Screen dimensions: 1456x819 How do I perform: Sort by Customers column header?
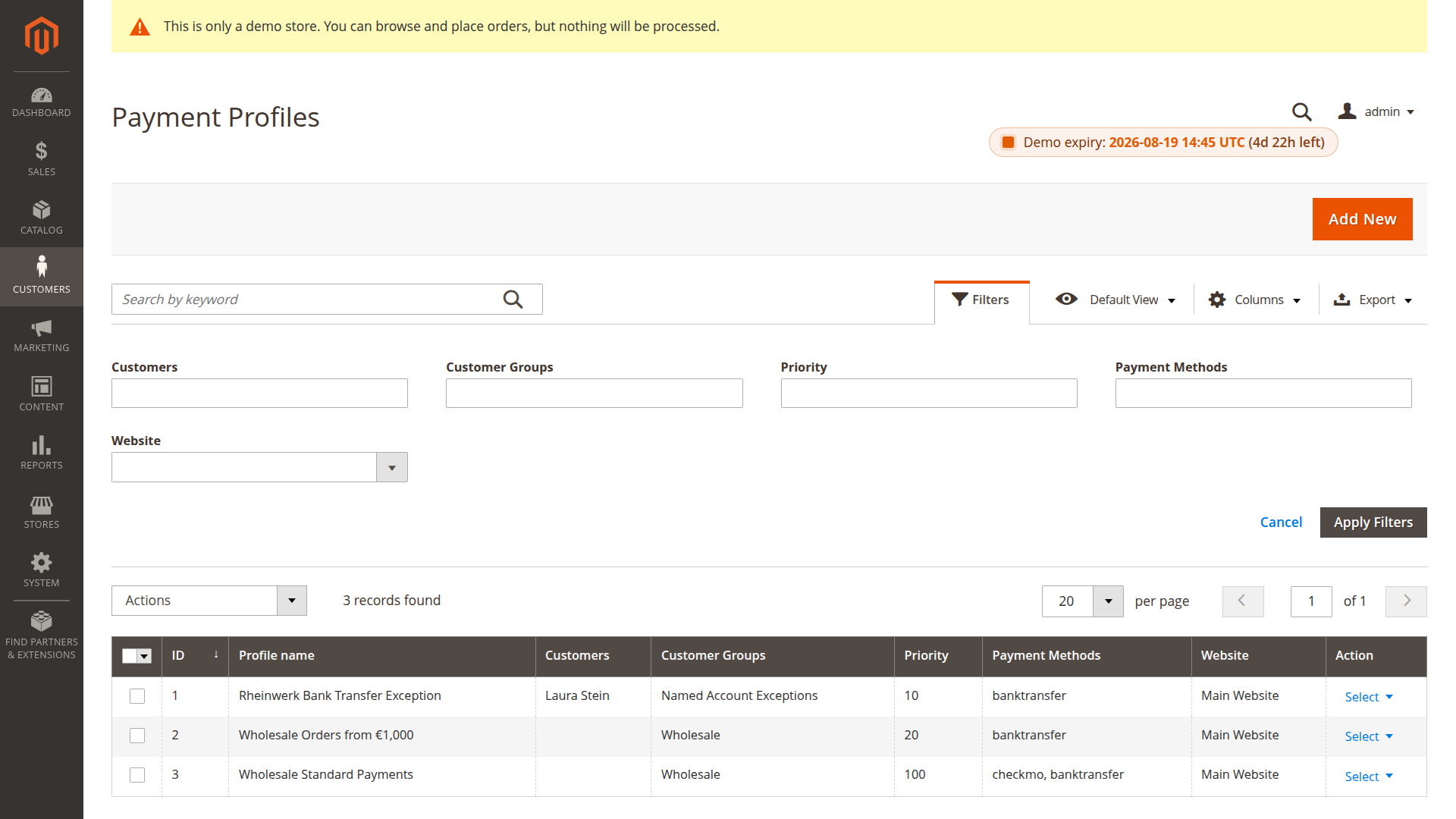[593, 656]
